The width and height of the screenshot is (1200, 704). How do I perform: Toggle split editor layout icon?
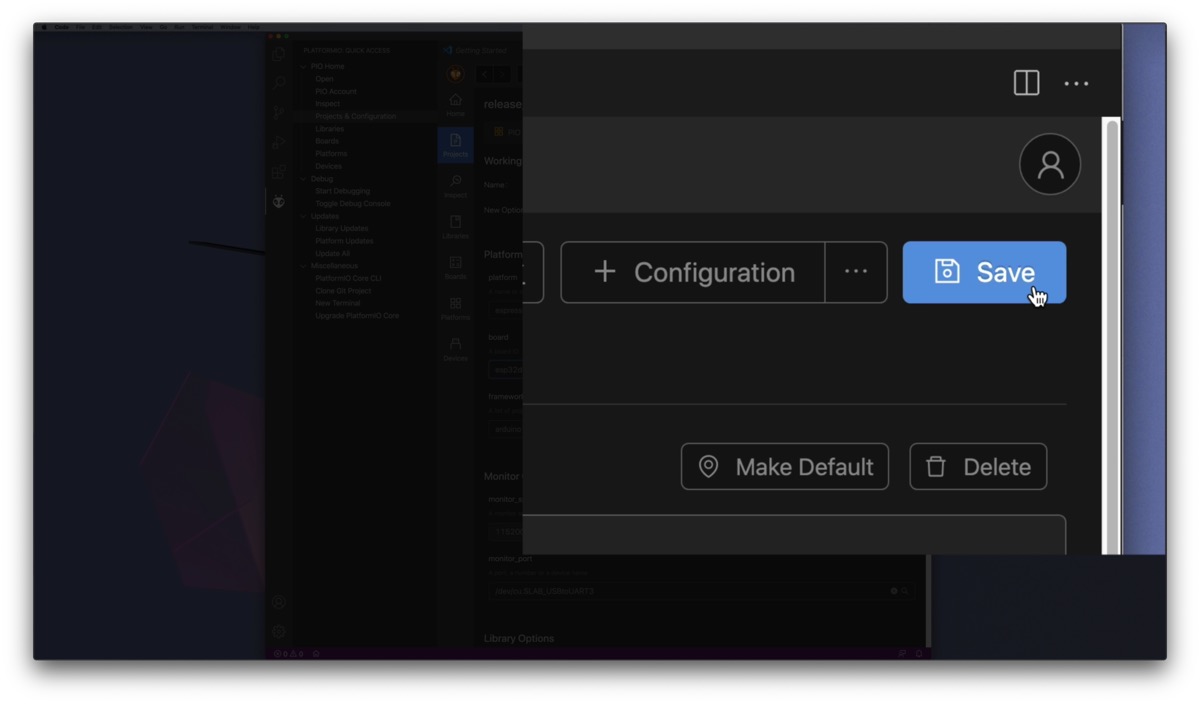(x=1026, y=83)
